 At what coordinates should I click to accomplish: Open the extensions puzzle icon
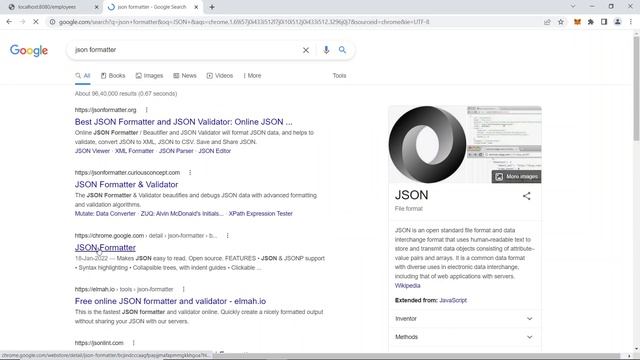coord(591,22)
